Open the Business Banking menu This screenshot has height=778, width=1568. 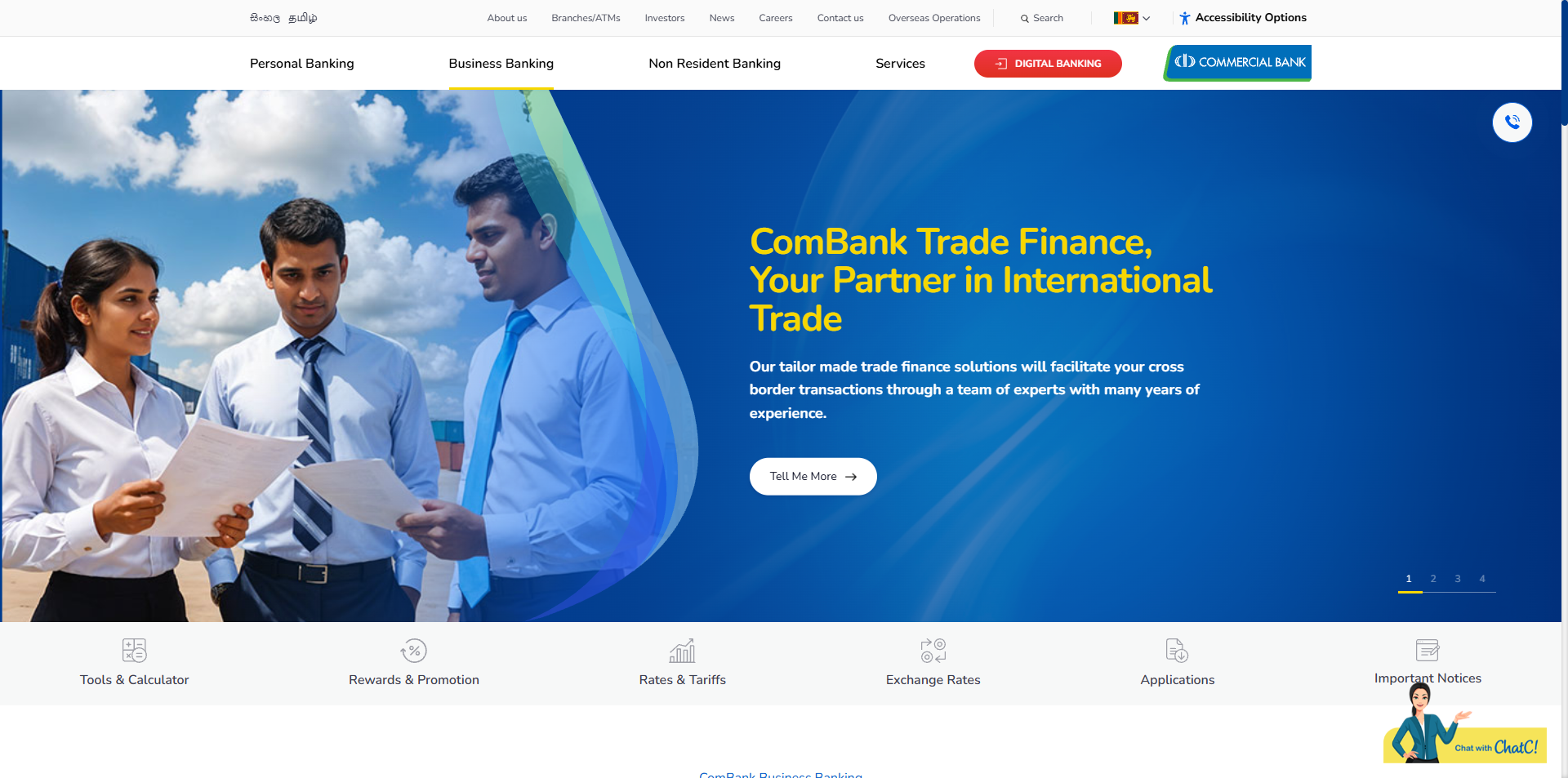[501, 63]
